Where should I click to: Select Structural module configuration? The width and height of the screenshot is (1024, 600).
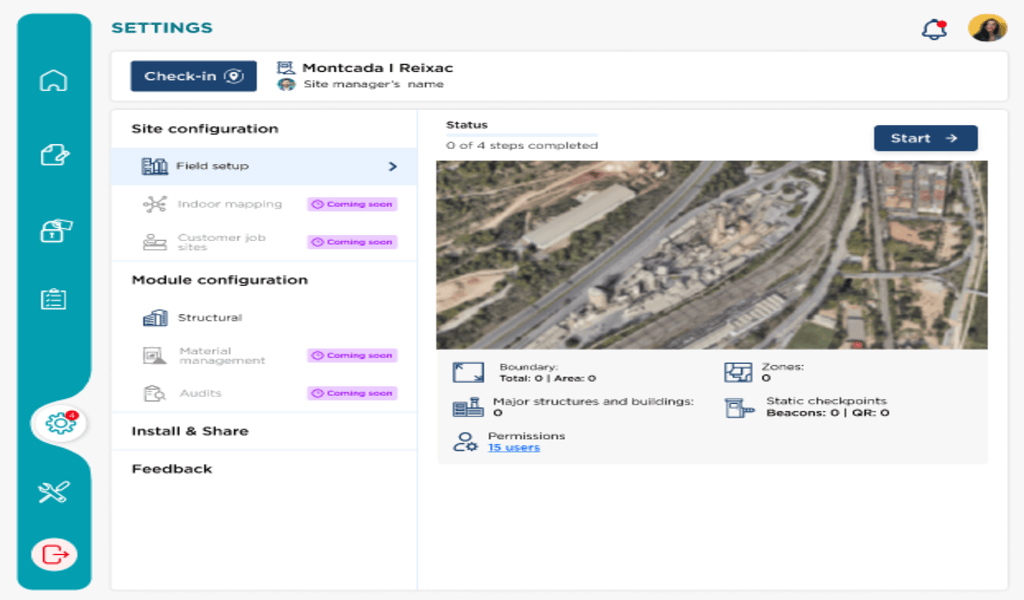click(209, 318)
